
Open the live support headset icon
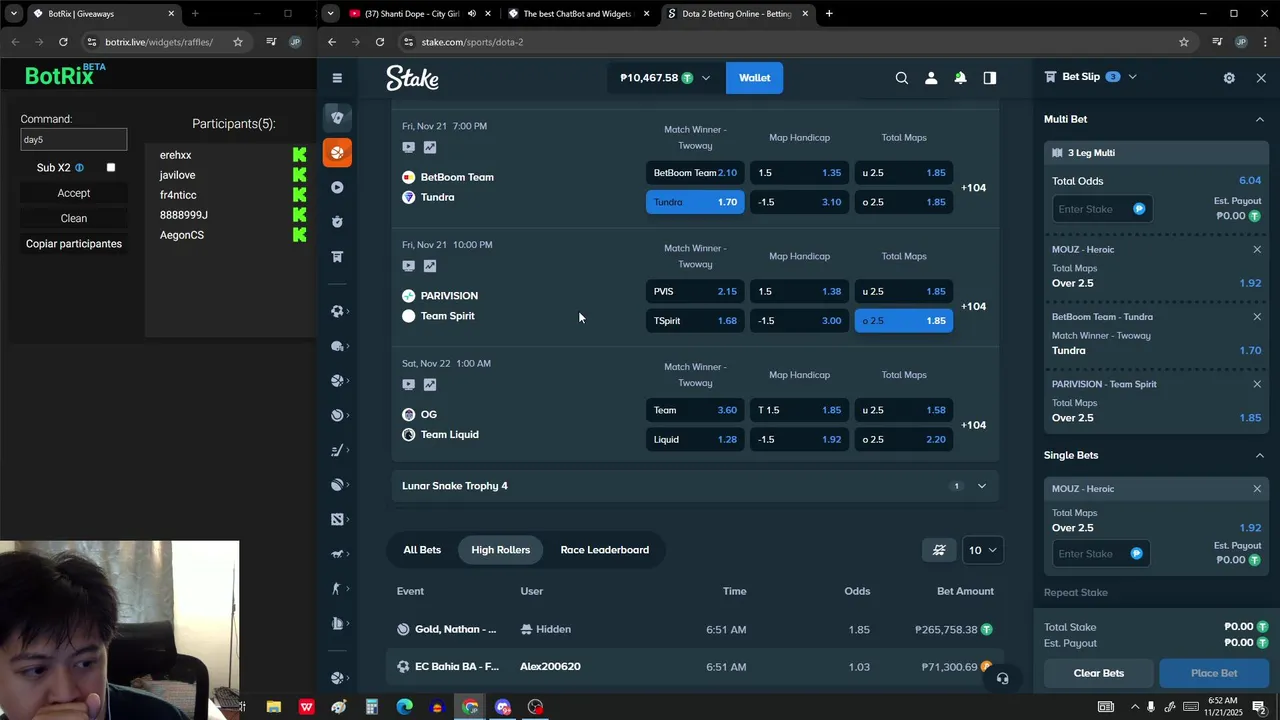1002,678
